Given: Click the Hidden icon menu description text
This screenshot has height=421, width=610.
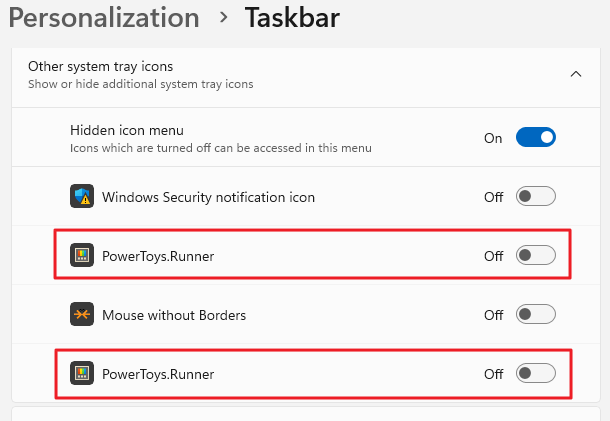Looking at the screenshot, I should point(220,148).
